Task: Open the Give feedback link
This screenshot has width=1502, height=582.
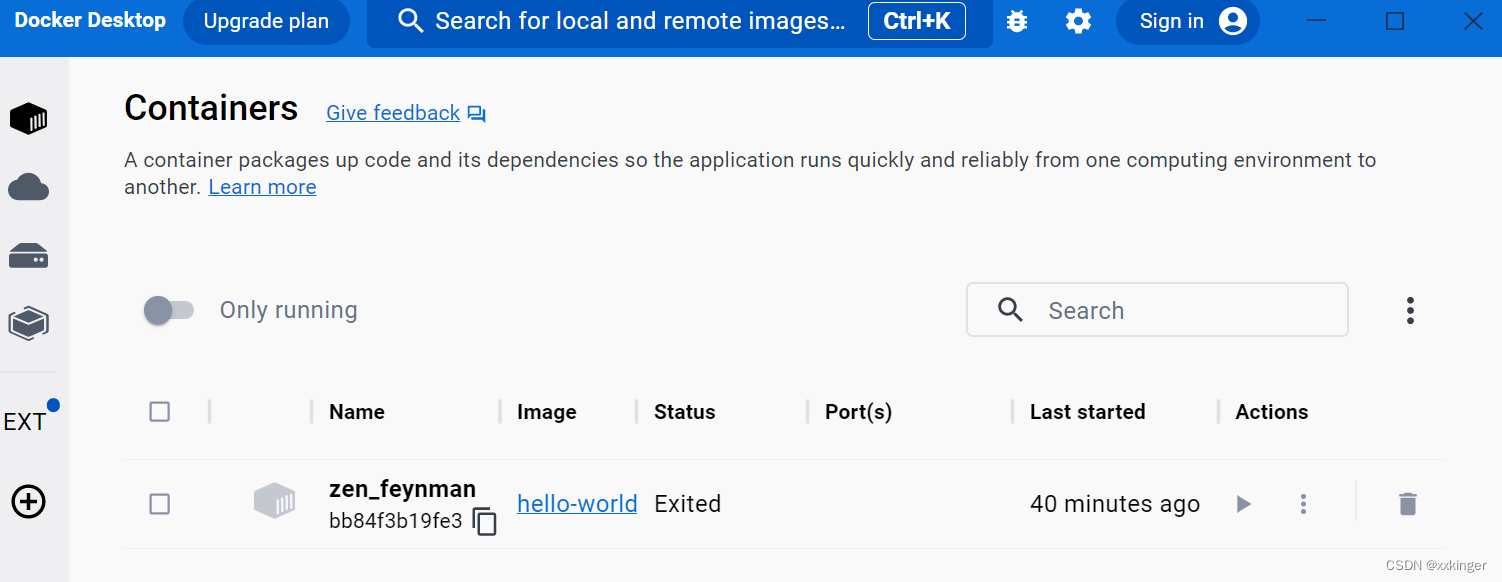Action: [393, 113]
